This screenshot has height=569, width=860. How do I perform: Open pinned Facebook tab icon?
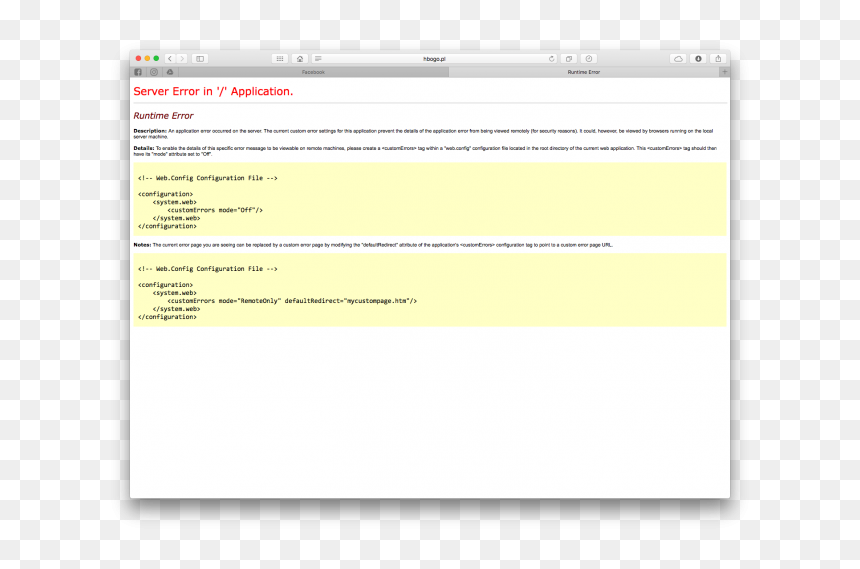138,72
